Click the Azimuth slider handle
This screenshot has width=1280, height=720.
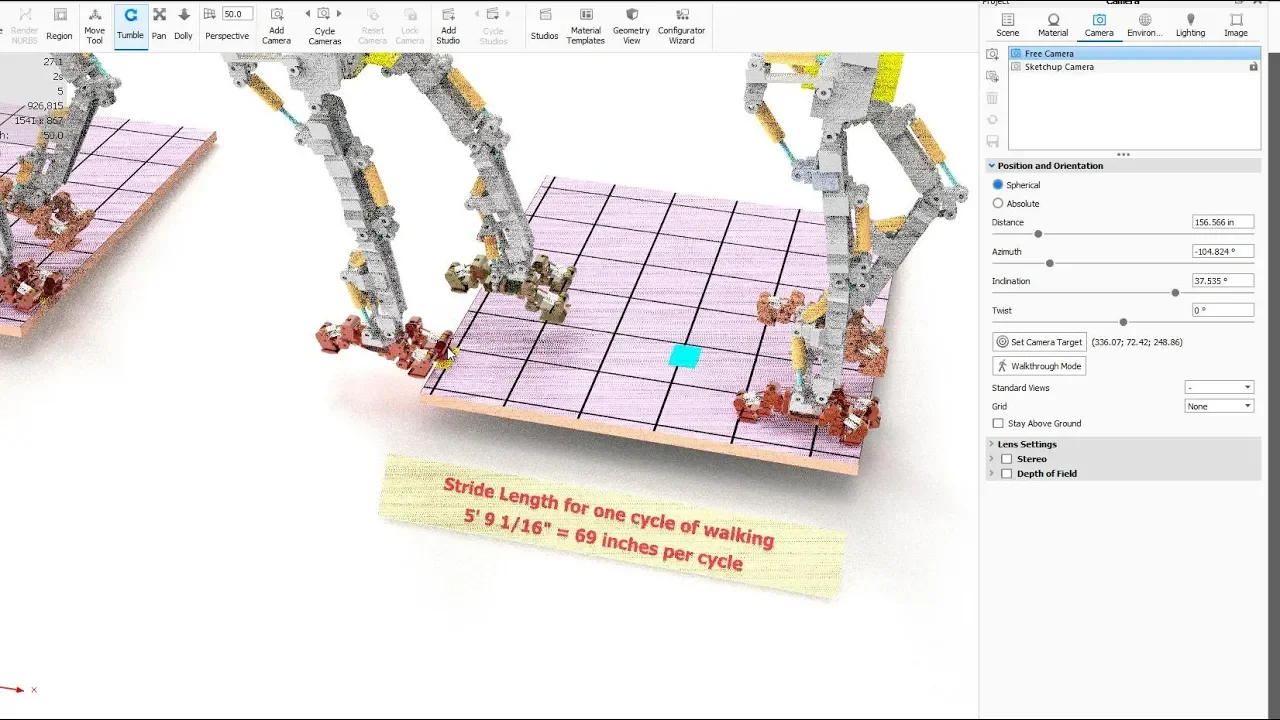1049,263
